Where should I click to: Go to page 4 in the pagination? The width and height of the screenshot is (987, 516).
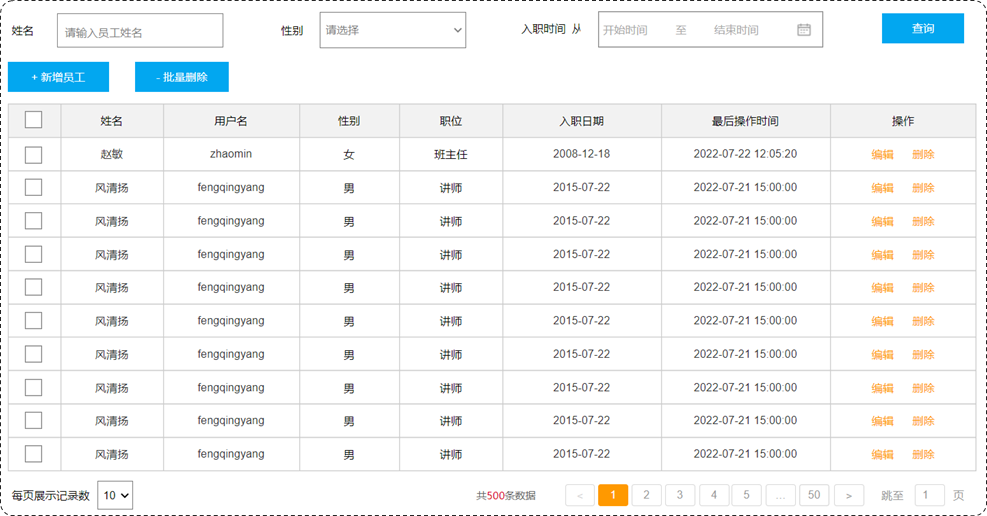point(714,495)
